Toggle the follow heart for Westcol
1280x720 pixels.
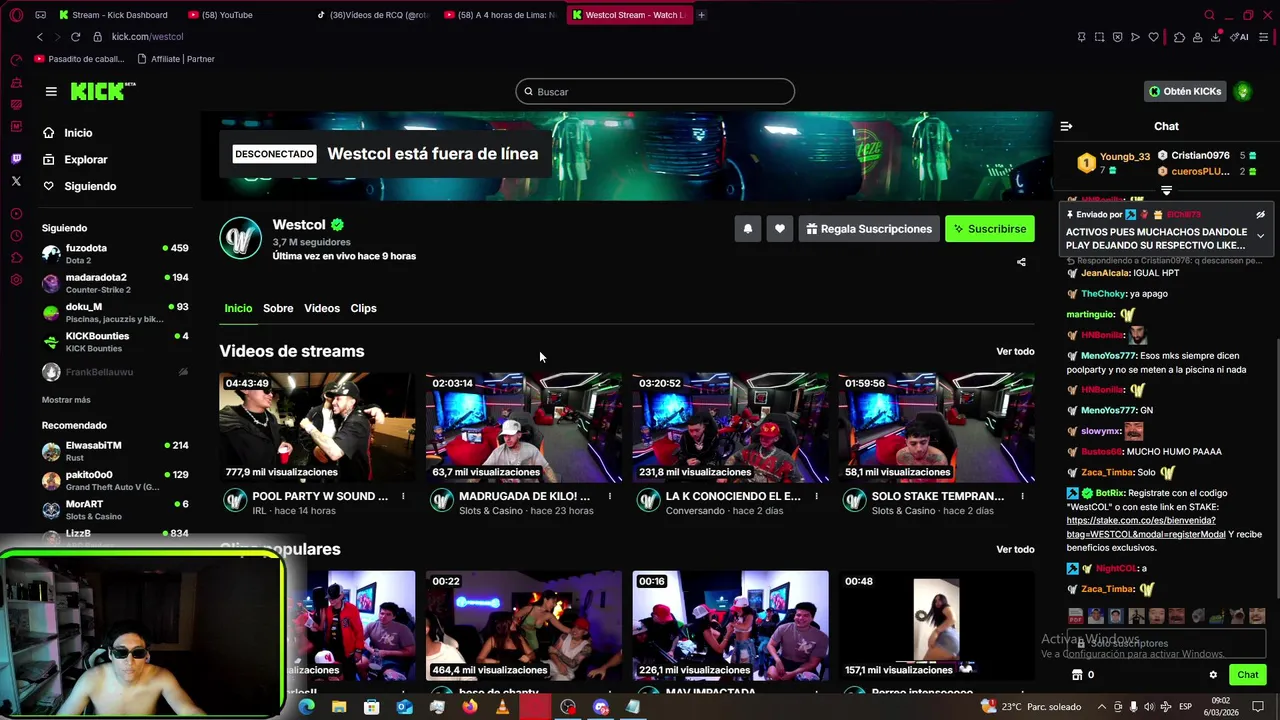point(780,229)
